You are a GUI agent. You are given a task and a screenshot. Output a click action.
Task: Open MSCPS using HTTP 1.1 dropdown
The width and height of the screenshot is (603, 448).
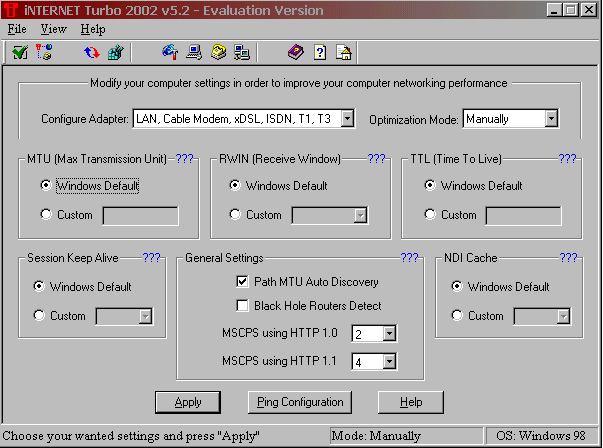(x=389, y=361)
